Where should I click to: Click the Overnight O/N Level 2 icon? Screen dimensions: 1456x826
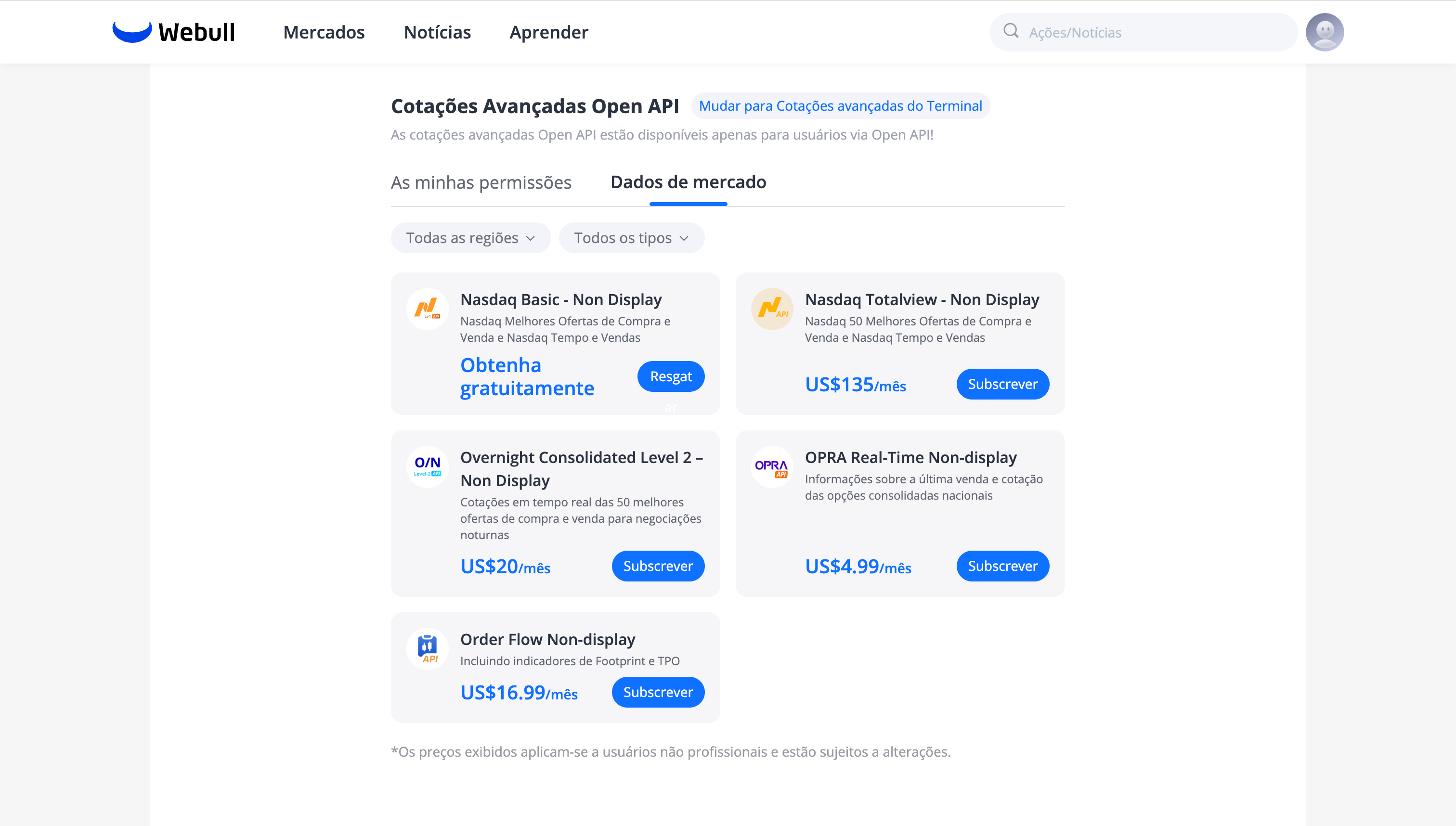click(427, 467)
